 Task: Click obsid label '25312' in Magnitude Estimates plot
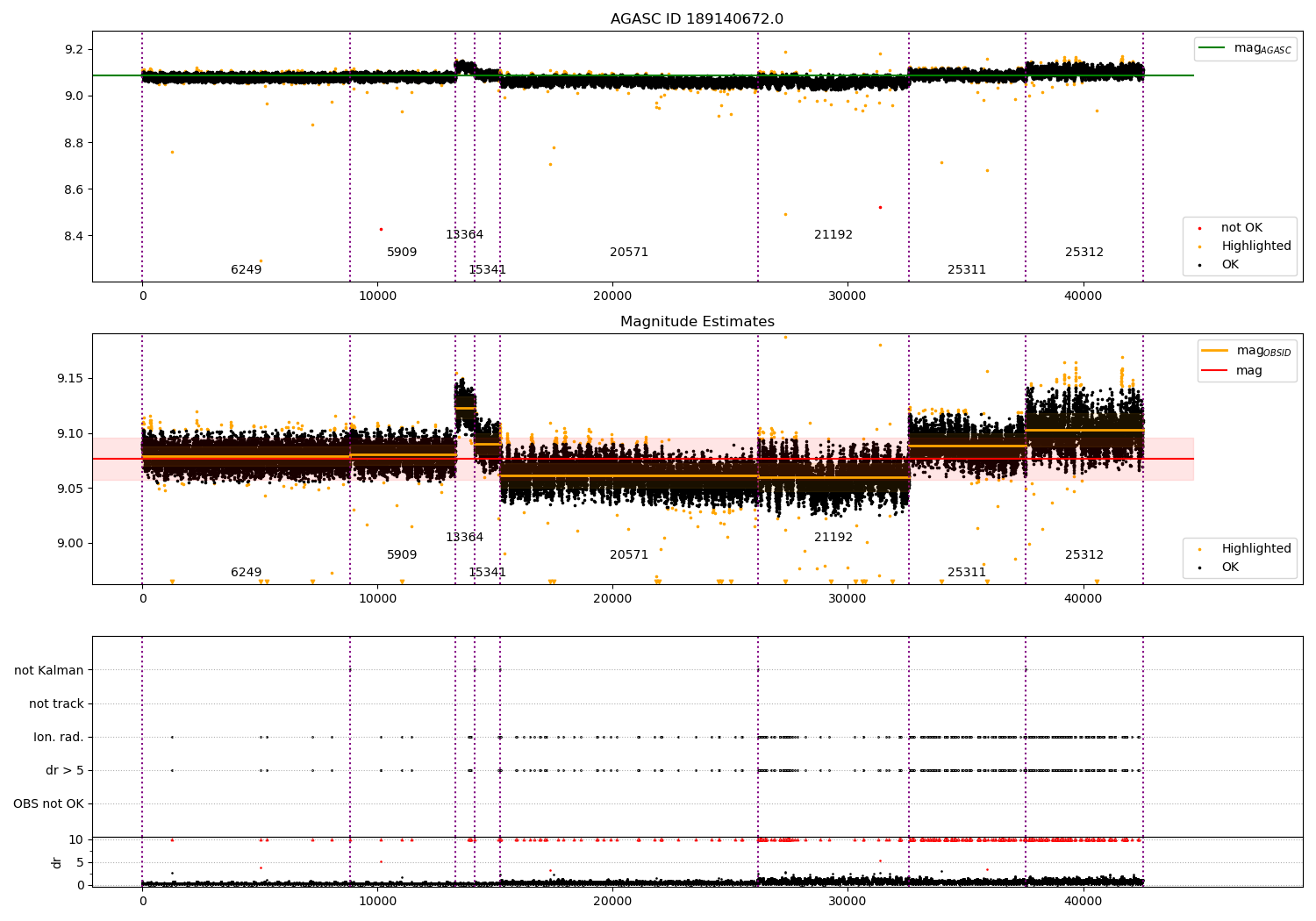(x=1084, y=555)
